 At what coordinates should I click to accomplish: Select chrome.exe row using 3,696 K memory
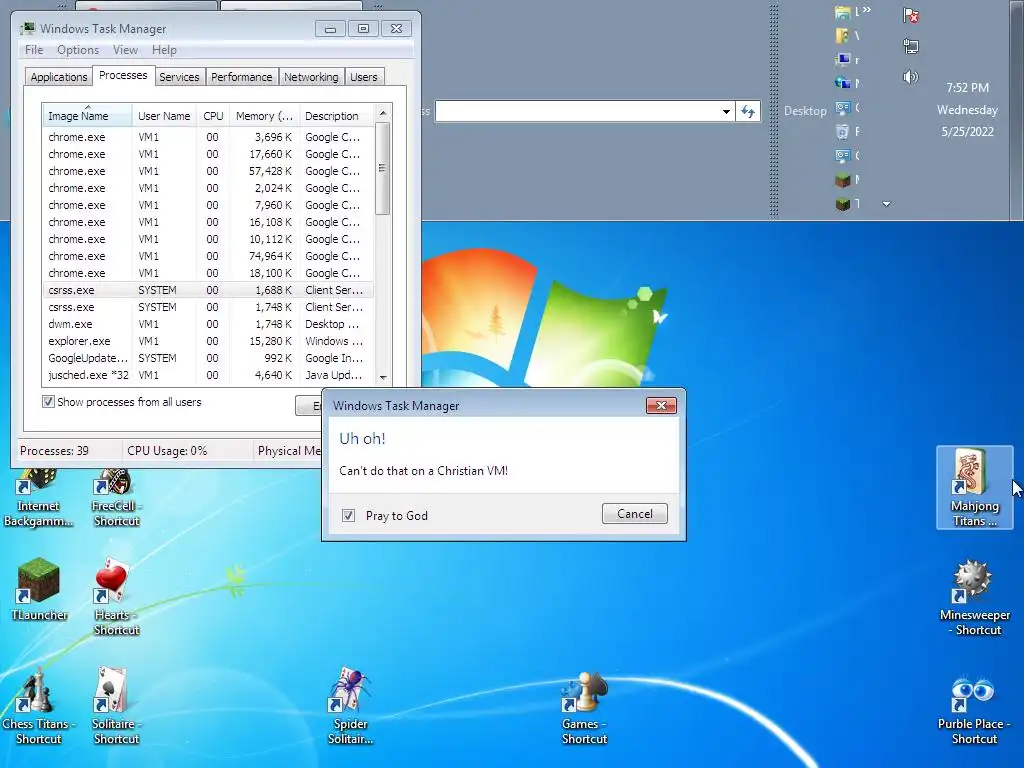(208, 137)
